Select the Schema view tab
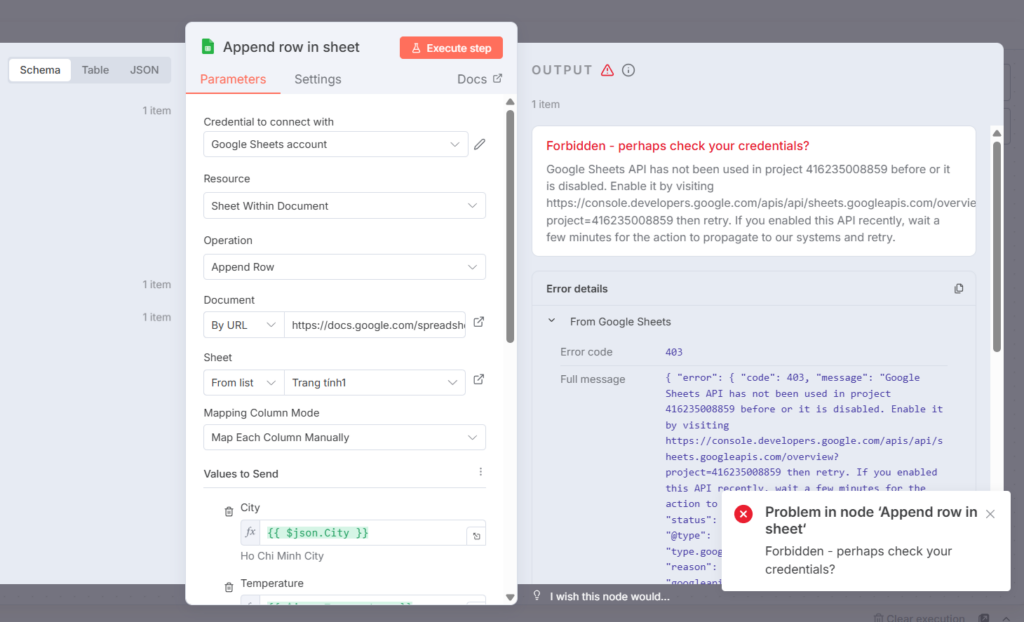 (40, 70)
